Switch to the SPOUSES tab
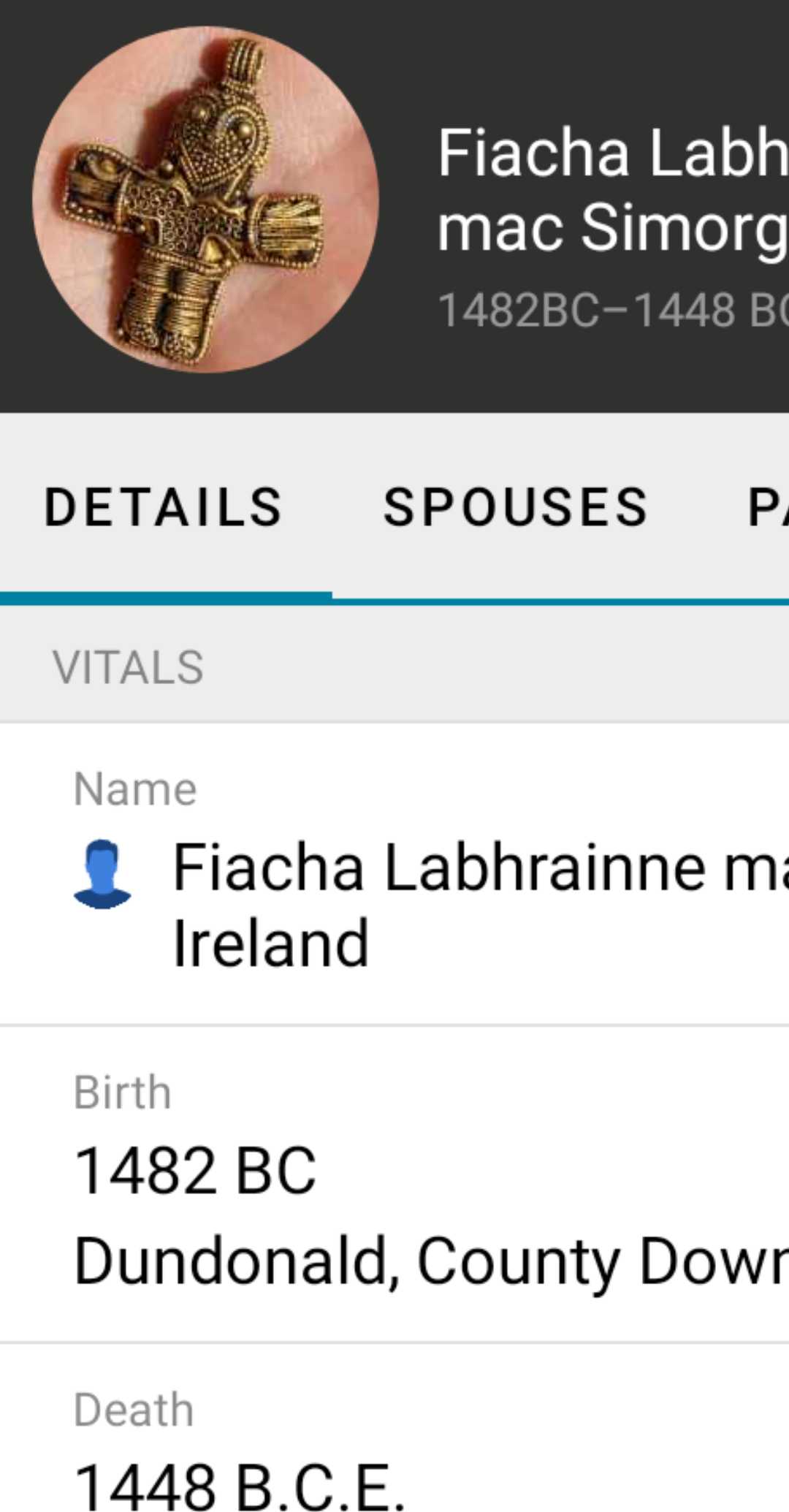The image size is (789, 1512). tap(516, 507)
